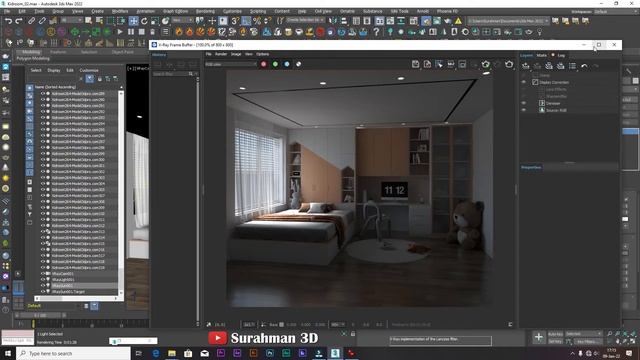Open the project path dropdown in toolbar
The width and height of the screenshot is (640, 360).
(508, 20)
